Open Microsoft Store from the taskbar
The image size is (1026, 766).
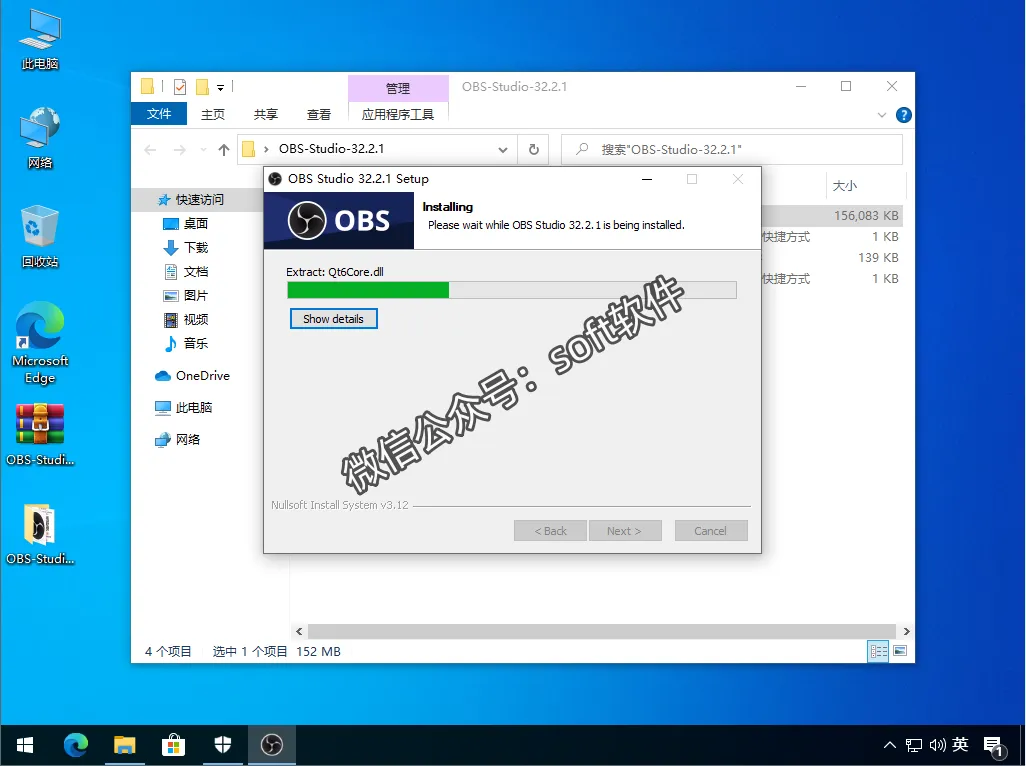click(x=173, y=745)
